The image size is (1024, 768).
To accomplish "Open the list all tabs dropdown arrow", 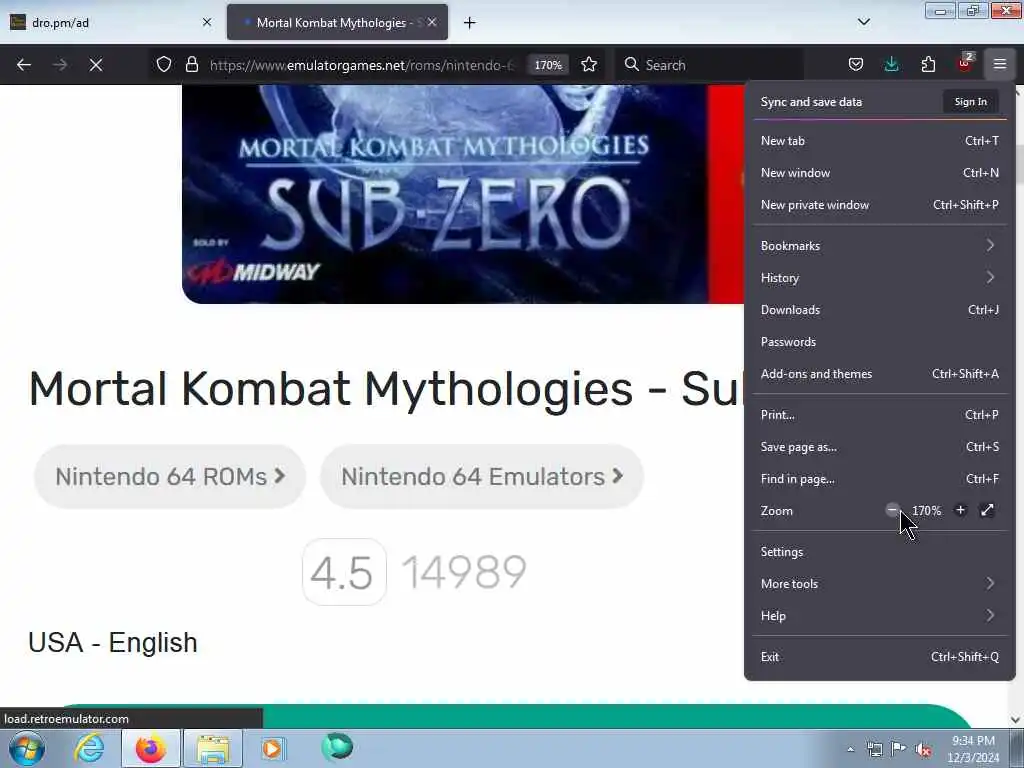I will [863, 22].
